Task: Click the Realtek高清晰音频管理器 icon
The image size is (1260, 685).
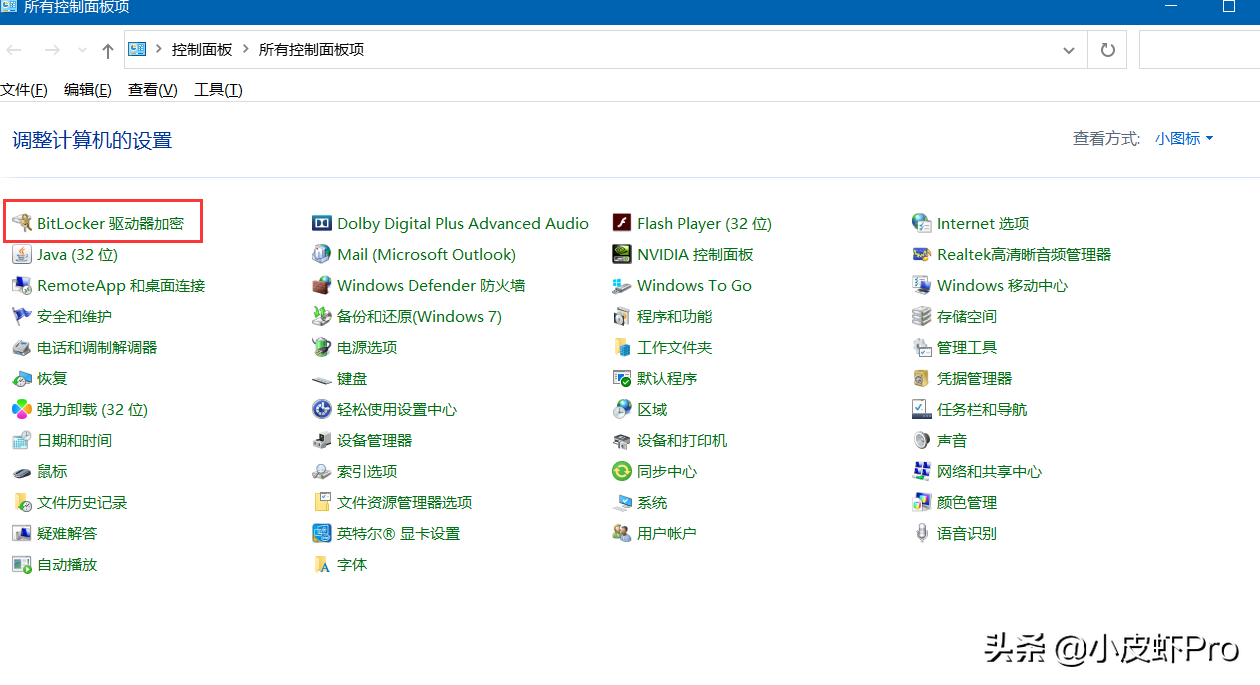Action: point(922,254)
